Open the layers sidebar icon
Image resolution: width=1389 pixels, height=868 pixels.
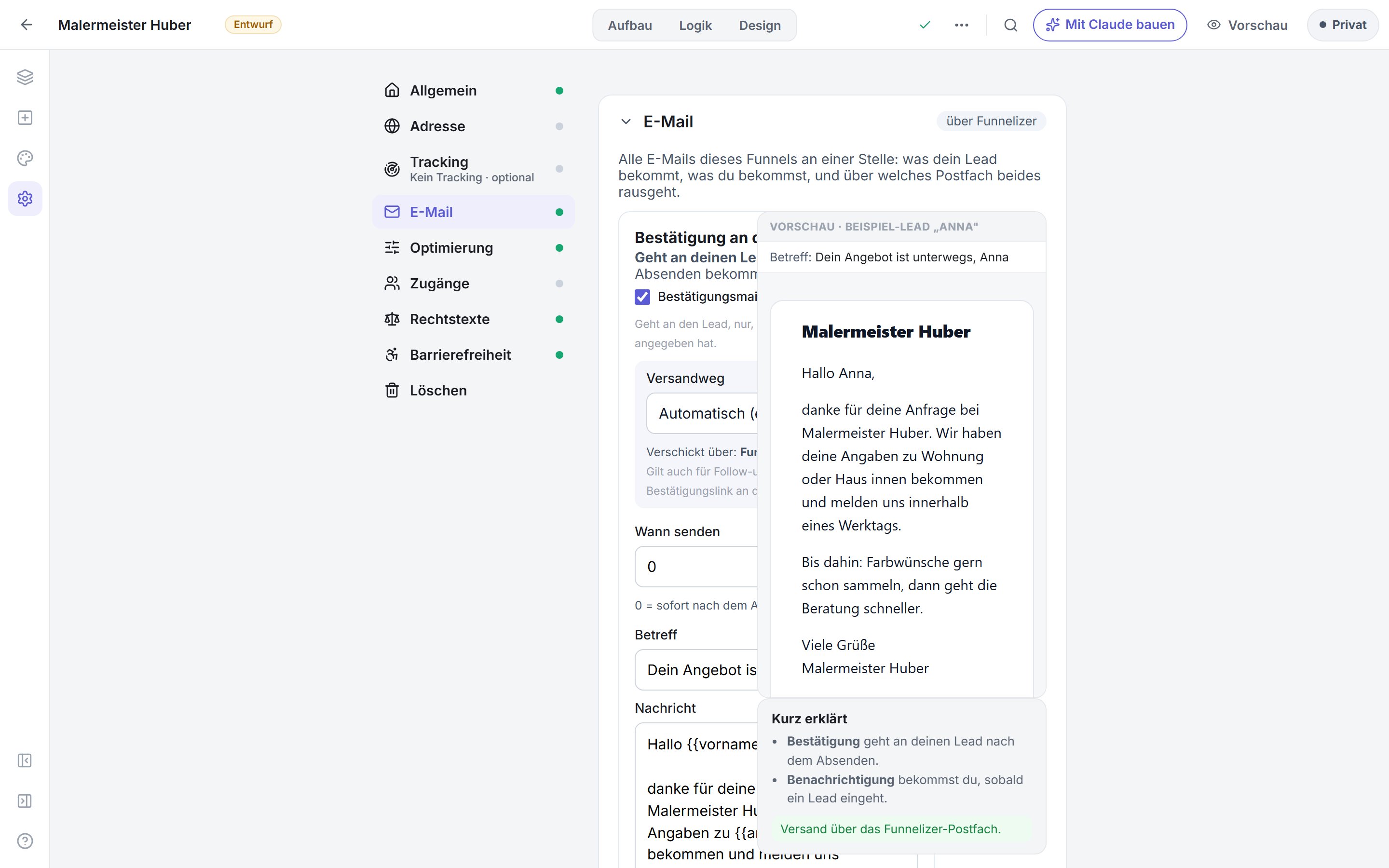point(25,77)
